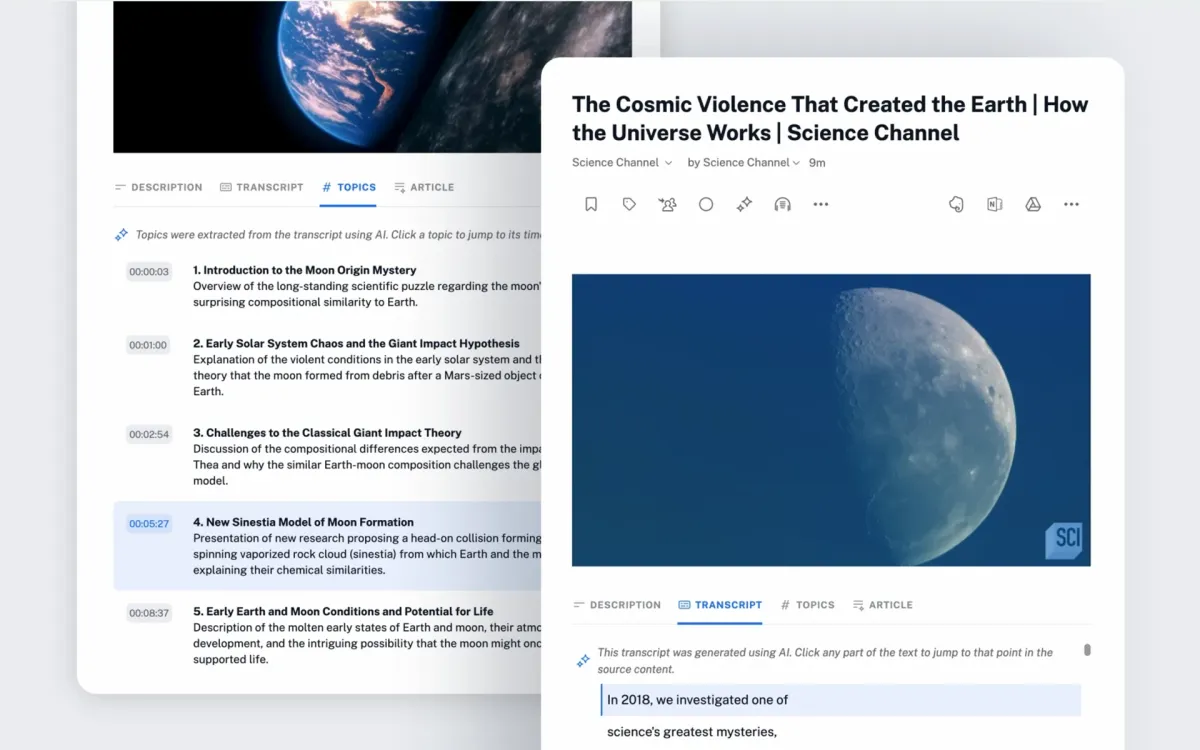Send to OneNote via its icon

click(x=994, y=204)
